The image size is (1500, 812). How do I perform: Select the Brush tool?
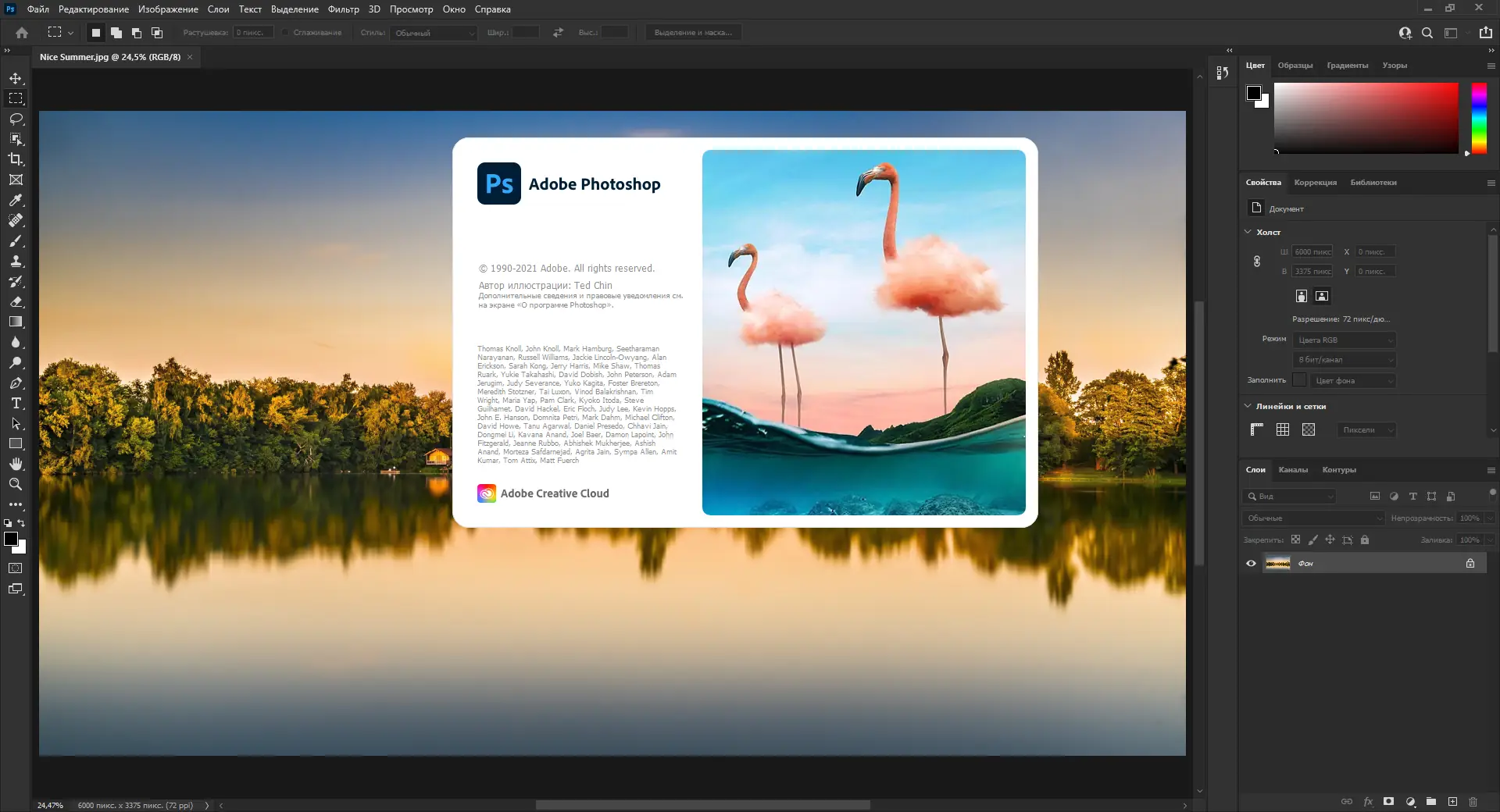point(16,241)
